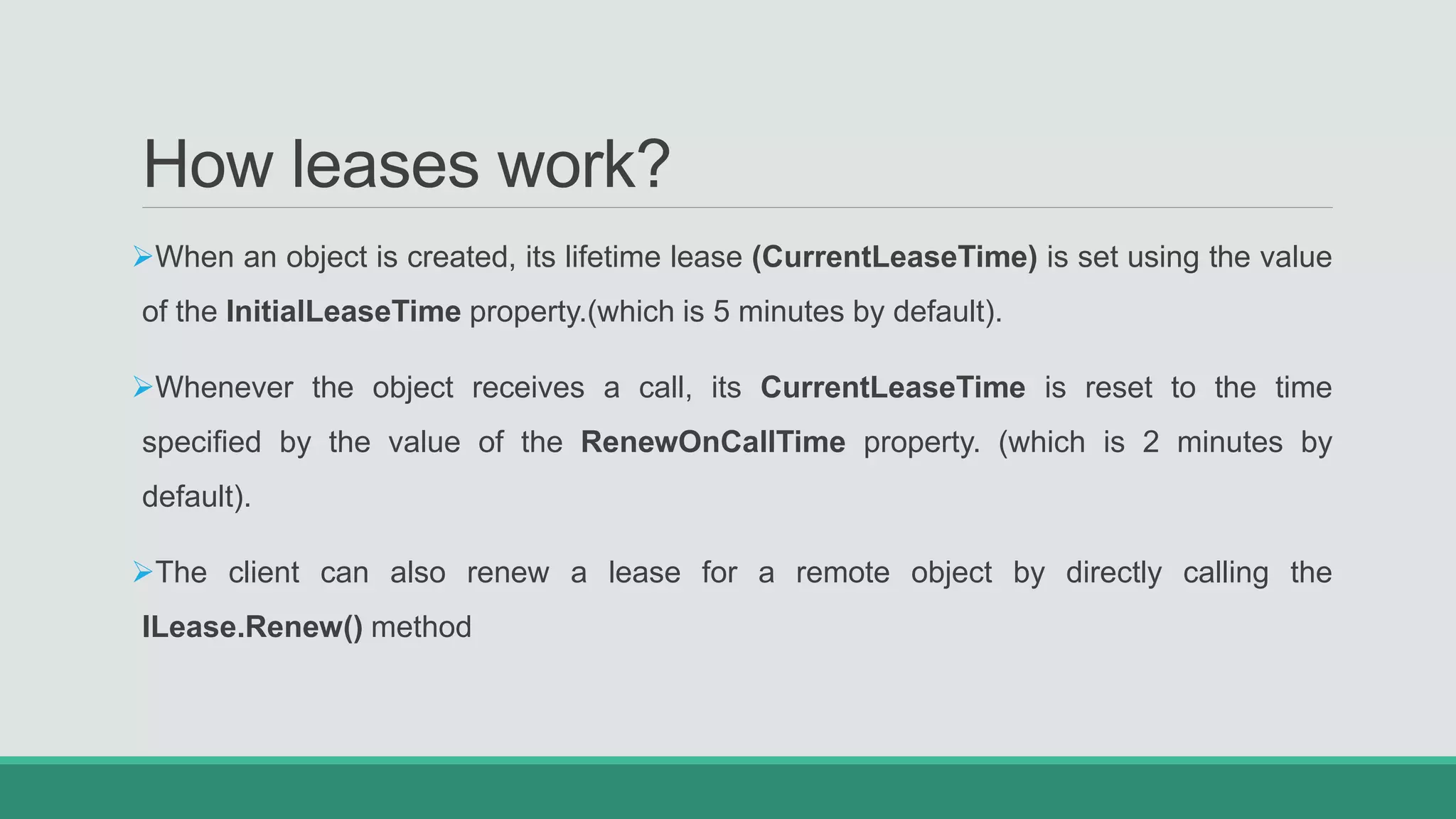Click the bold "InitialLeaseTime" text
This screenshot has height=819, width=1456.
point(343,311)
